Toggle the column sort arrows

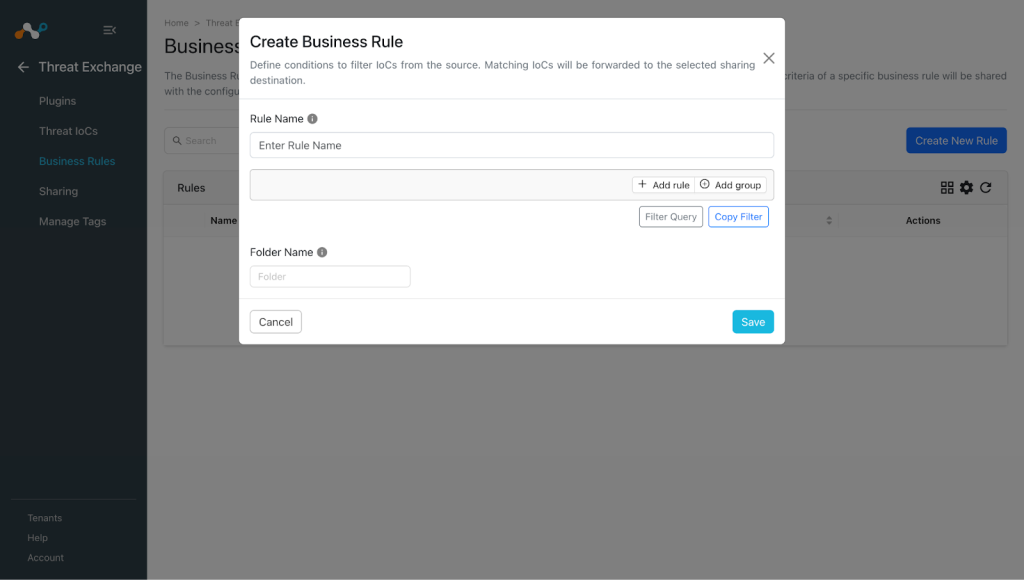[829, 221]
